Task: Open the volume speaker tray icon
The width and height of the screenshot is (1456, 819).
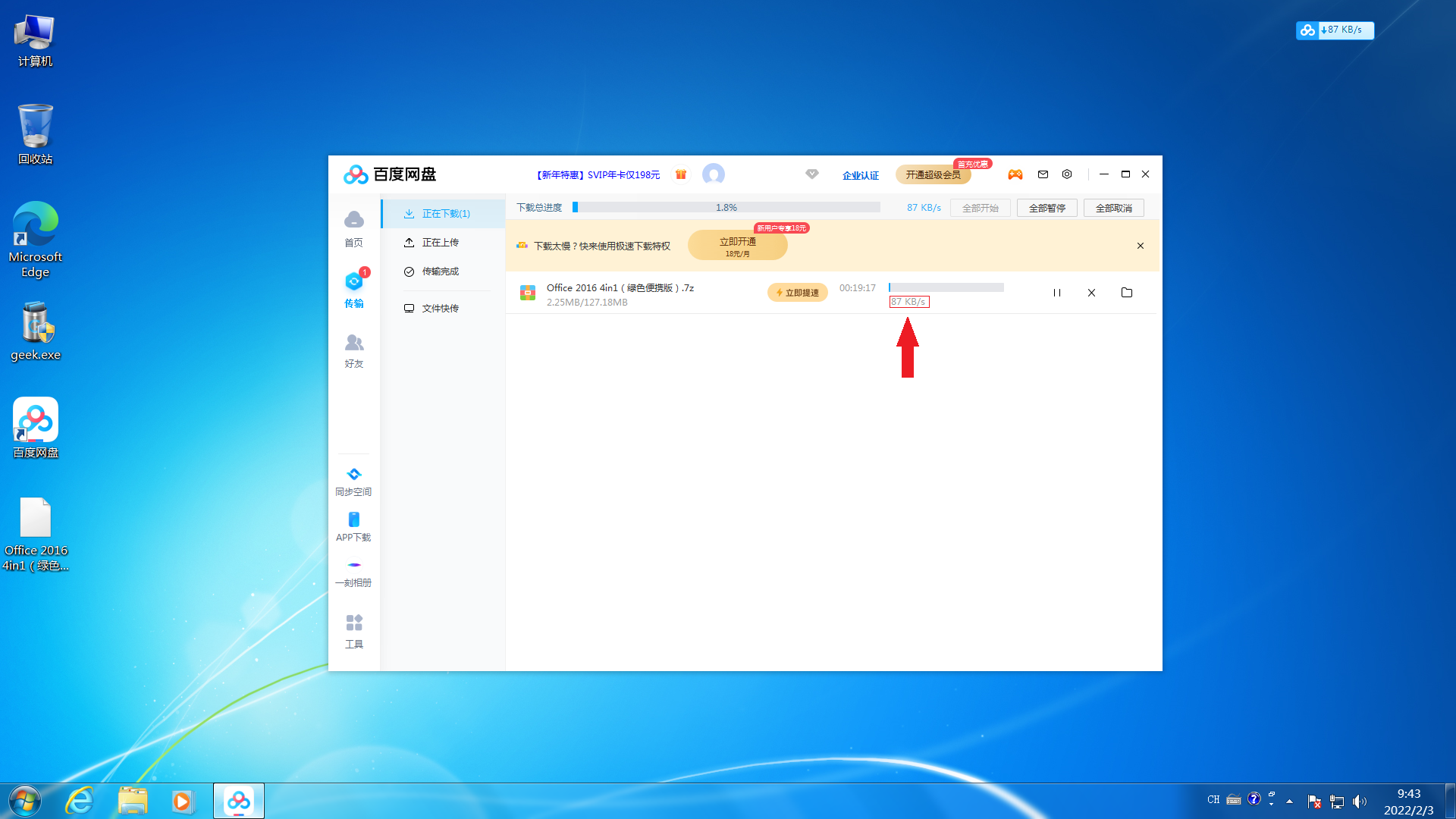Action: (x=1359, y=801)
